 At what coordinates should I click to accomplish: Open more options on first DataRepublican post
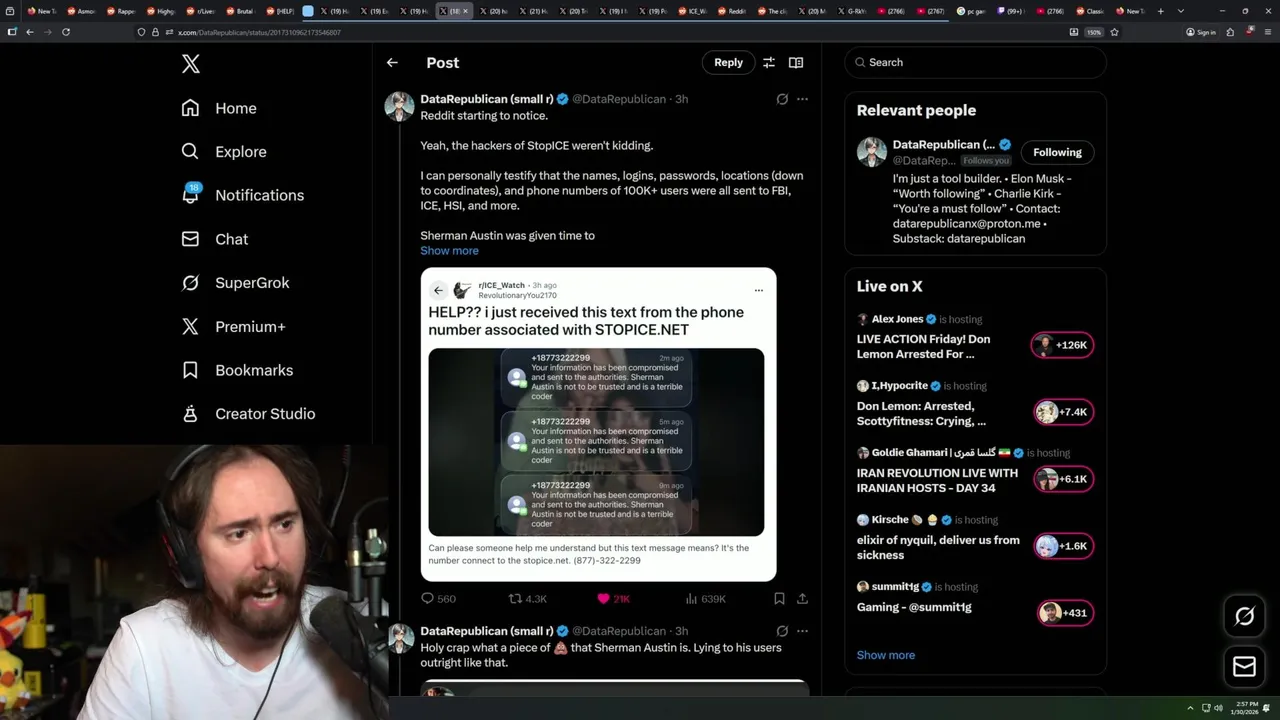pos(802,99)
